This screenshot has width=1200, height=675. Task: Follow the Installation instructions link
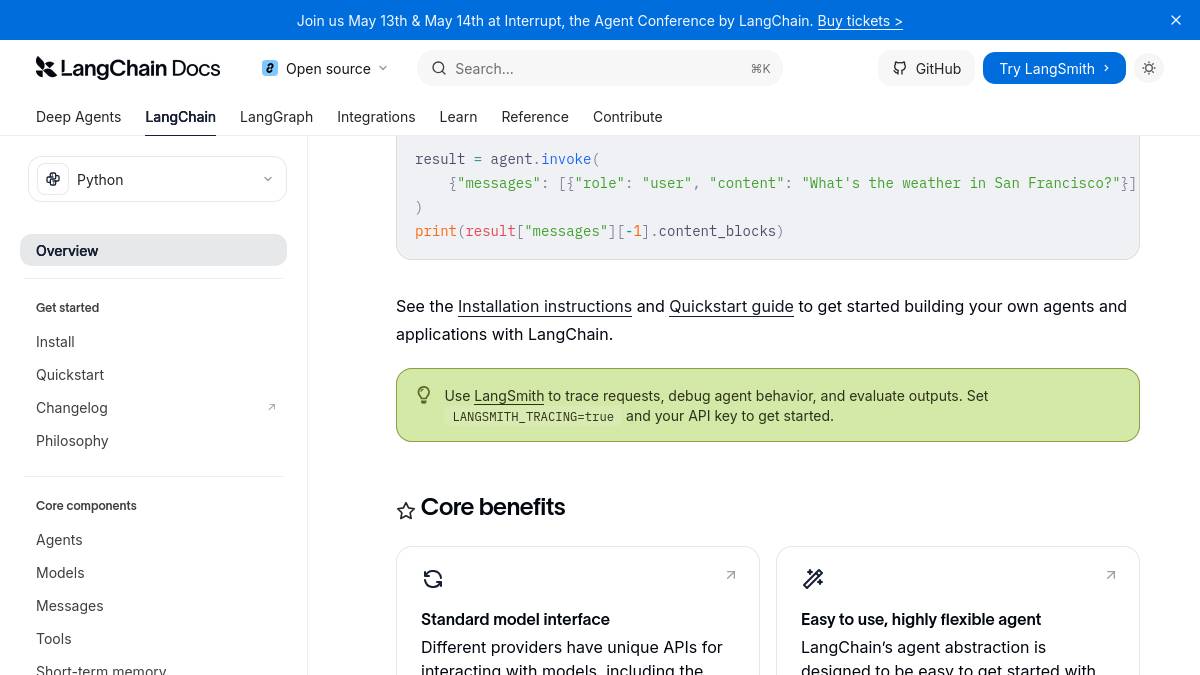click(544, 306)
